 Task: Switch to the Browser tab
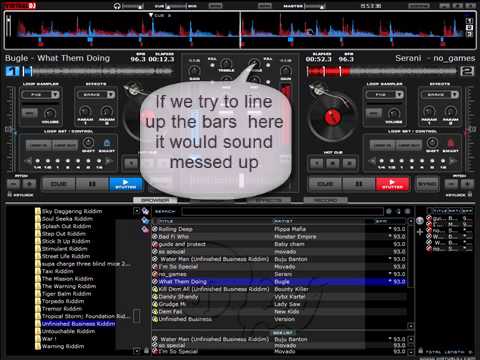pos(155,200)
